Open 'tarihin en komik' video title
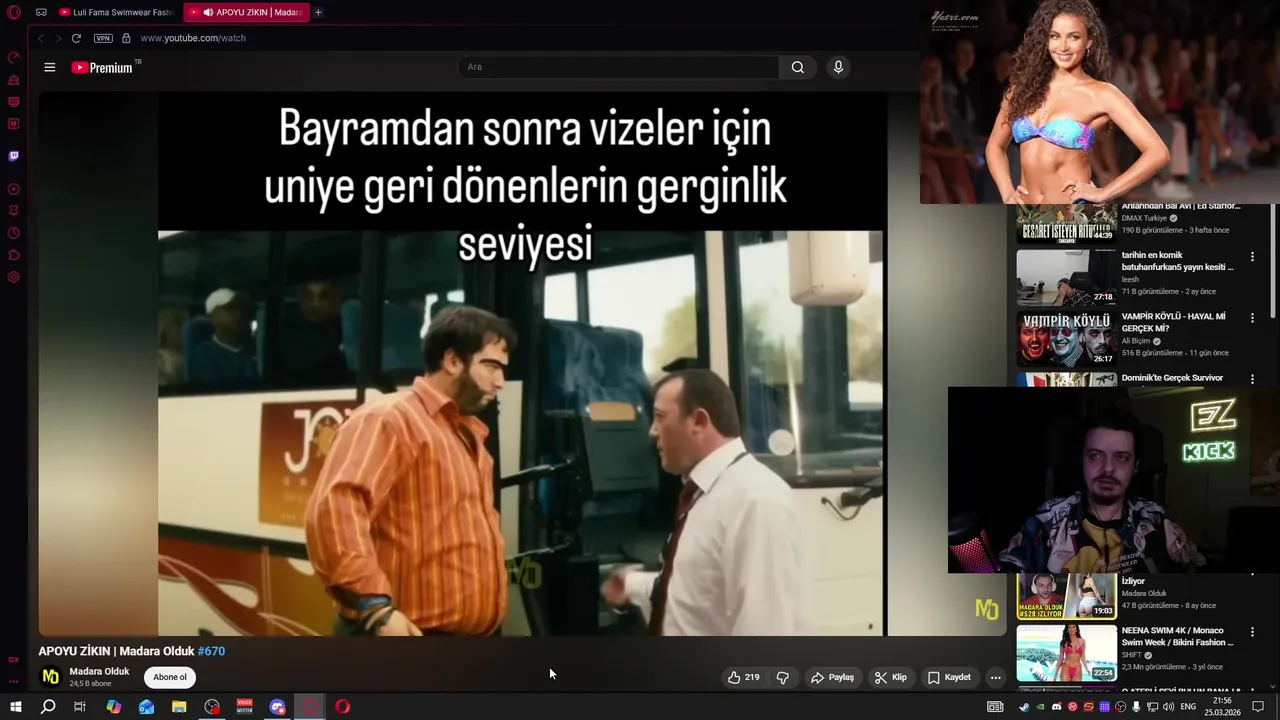The height and width of the screenshot is (720, 1280). (x=1177, y=261)
